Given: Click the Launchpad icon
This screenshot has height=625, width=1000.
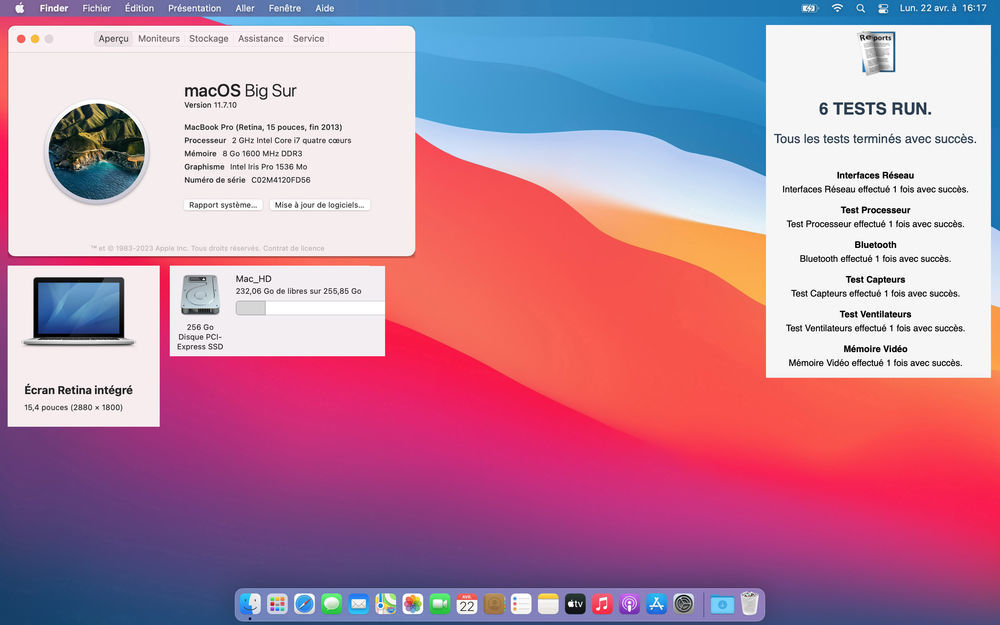Looking at the screenshot, I should [x=278, y=604].
